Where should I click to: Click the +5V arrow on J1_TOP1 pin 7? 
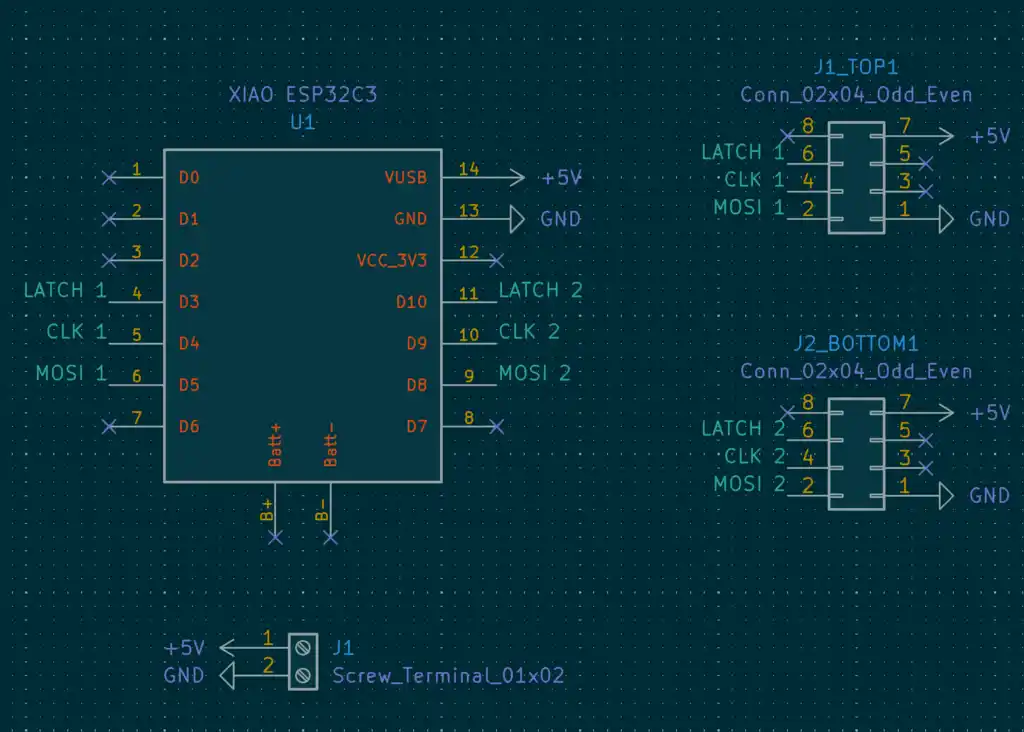click(945, 136)
